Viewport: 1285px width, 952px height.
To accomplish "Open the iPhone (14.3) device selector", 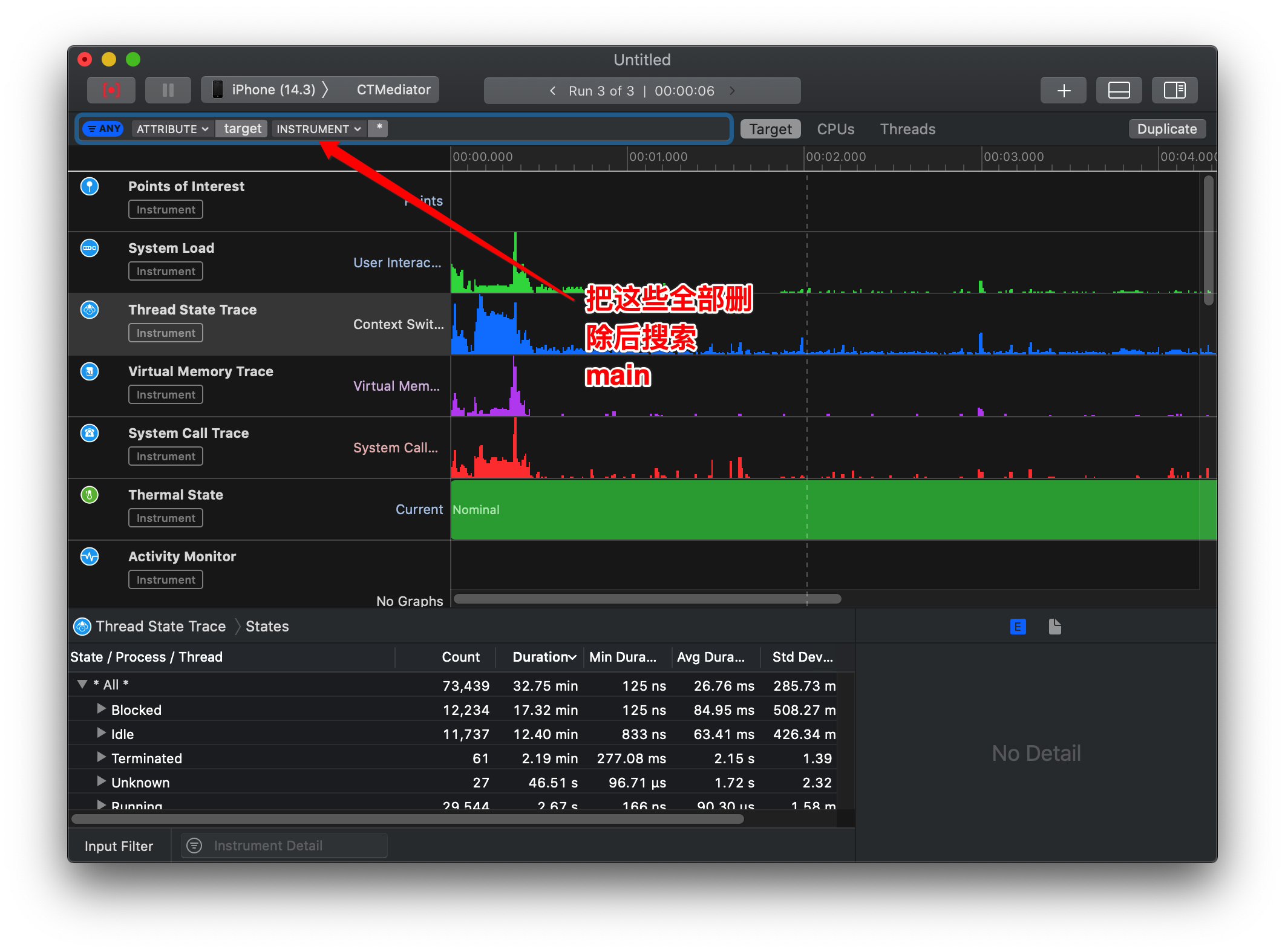I will (x=273, y=90).
